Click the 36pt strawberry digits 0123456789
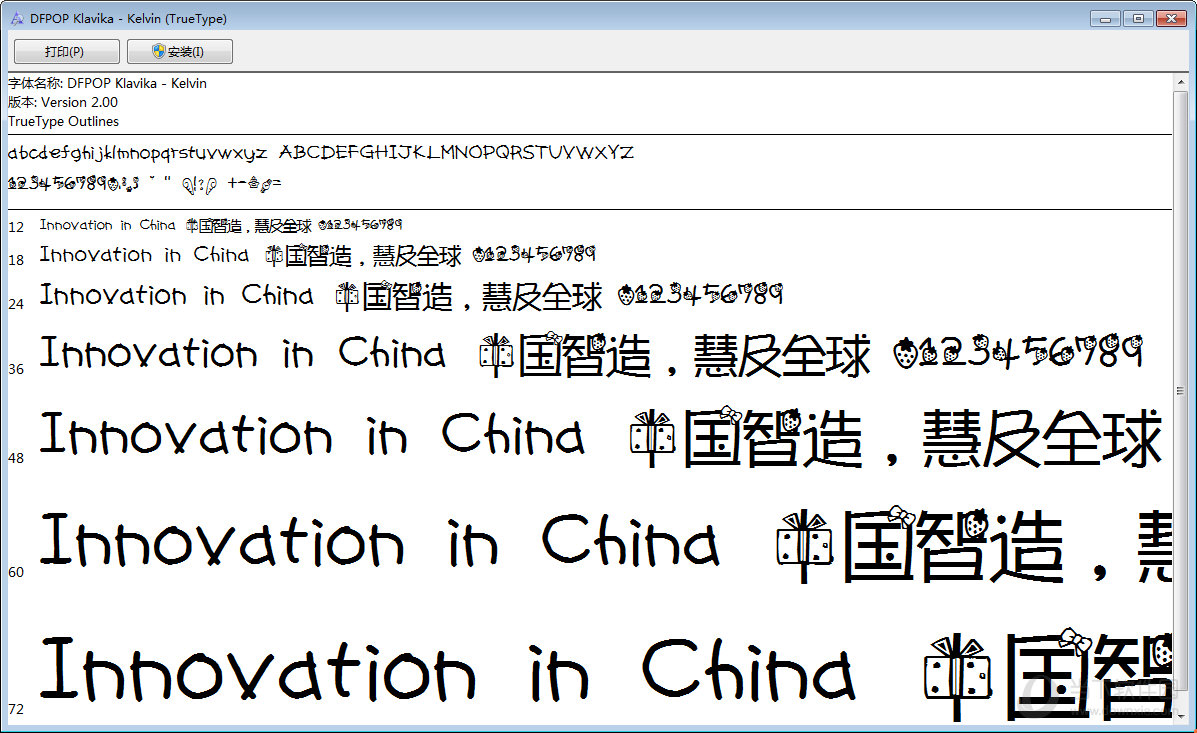1197x733 pixels. 1018,352
